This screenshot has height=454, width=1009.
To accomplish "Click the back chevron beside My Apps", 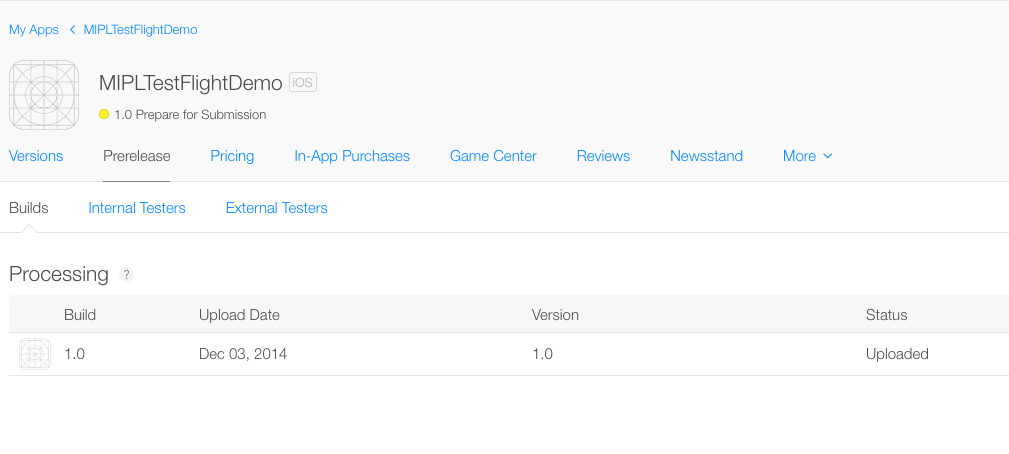I will (72, 30).
